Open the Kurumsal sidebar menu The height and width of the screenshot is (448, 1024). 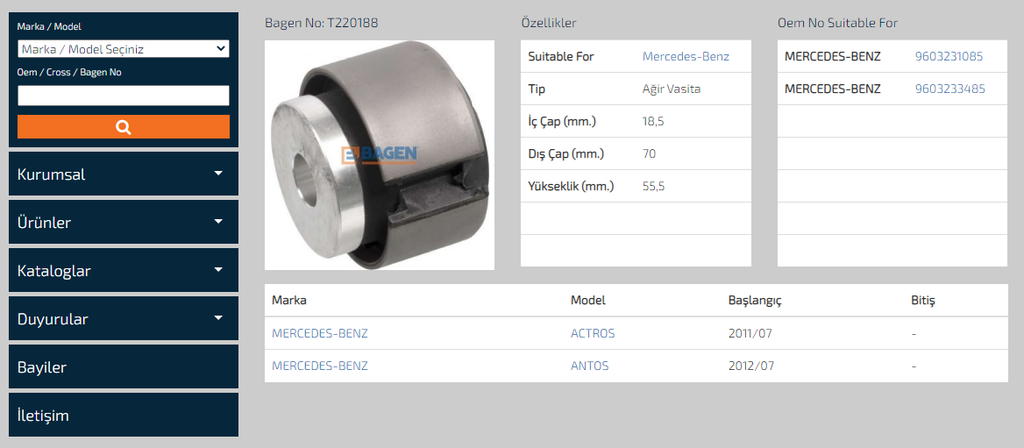(x=123, y=174)
